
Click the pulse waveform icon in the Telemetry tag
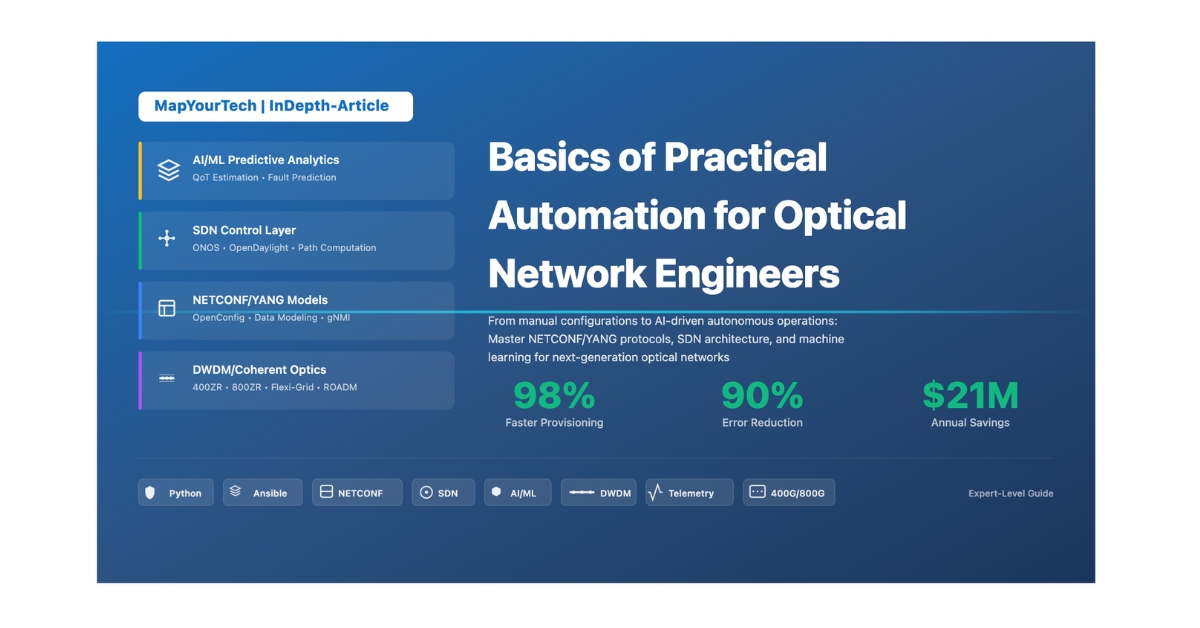click(655, 492)
